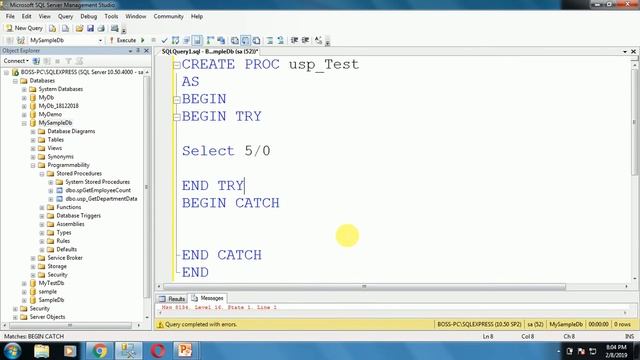Click the Comment Out Lines icon
This screenshot has height=360, width=640.
pos(270,40)
